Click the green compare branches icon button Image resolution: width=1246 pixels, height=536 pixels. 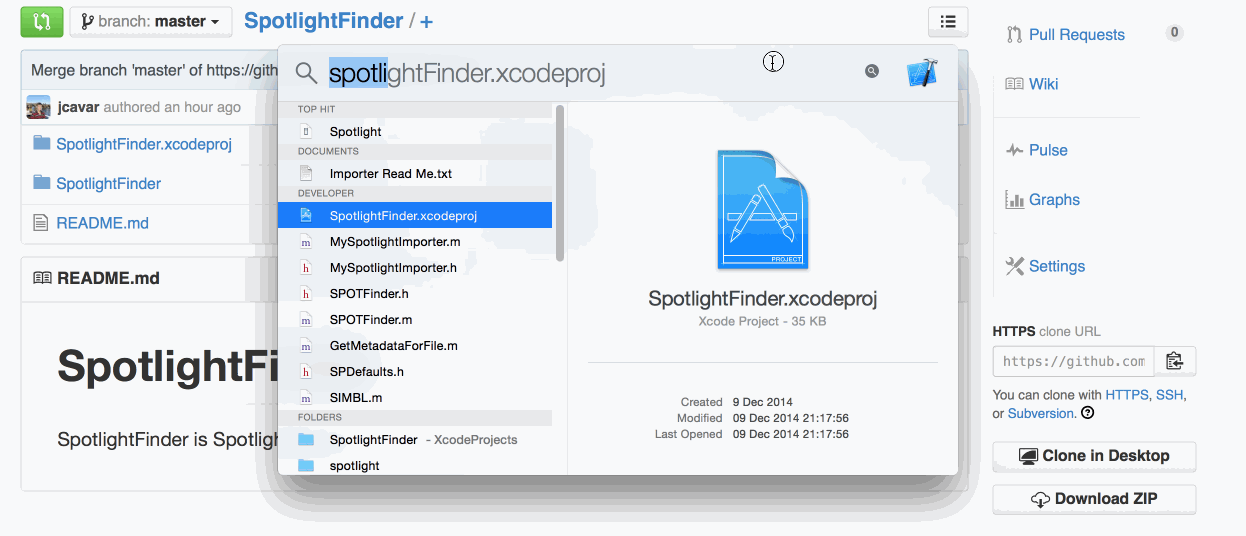42,21
